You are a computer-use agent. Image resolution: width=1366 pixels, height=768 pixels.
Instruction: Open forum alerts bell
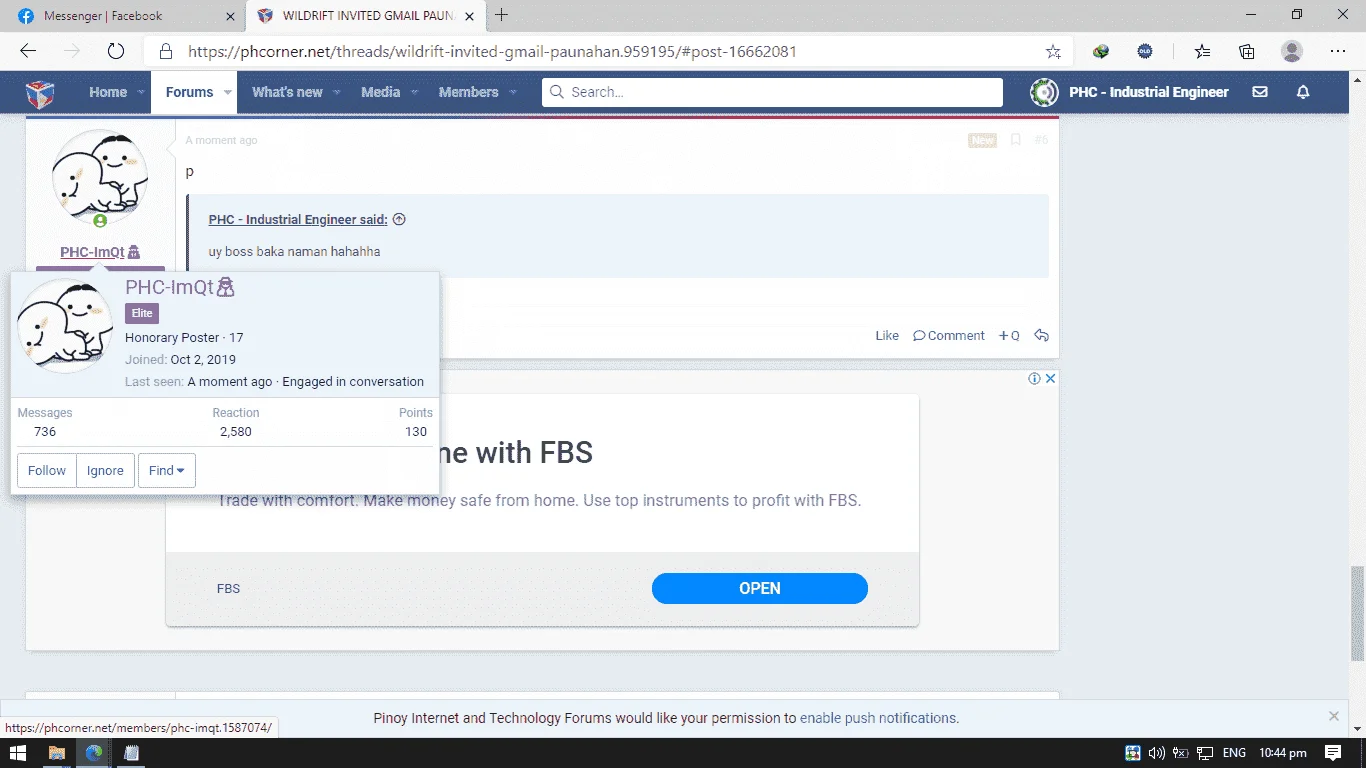click(1303, 92)
